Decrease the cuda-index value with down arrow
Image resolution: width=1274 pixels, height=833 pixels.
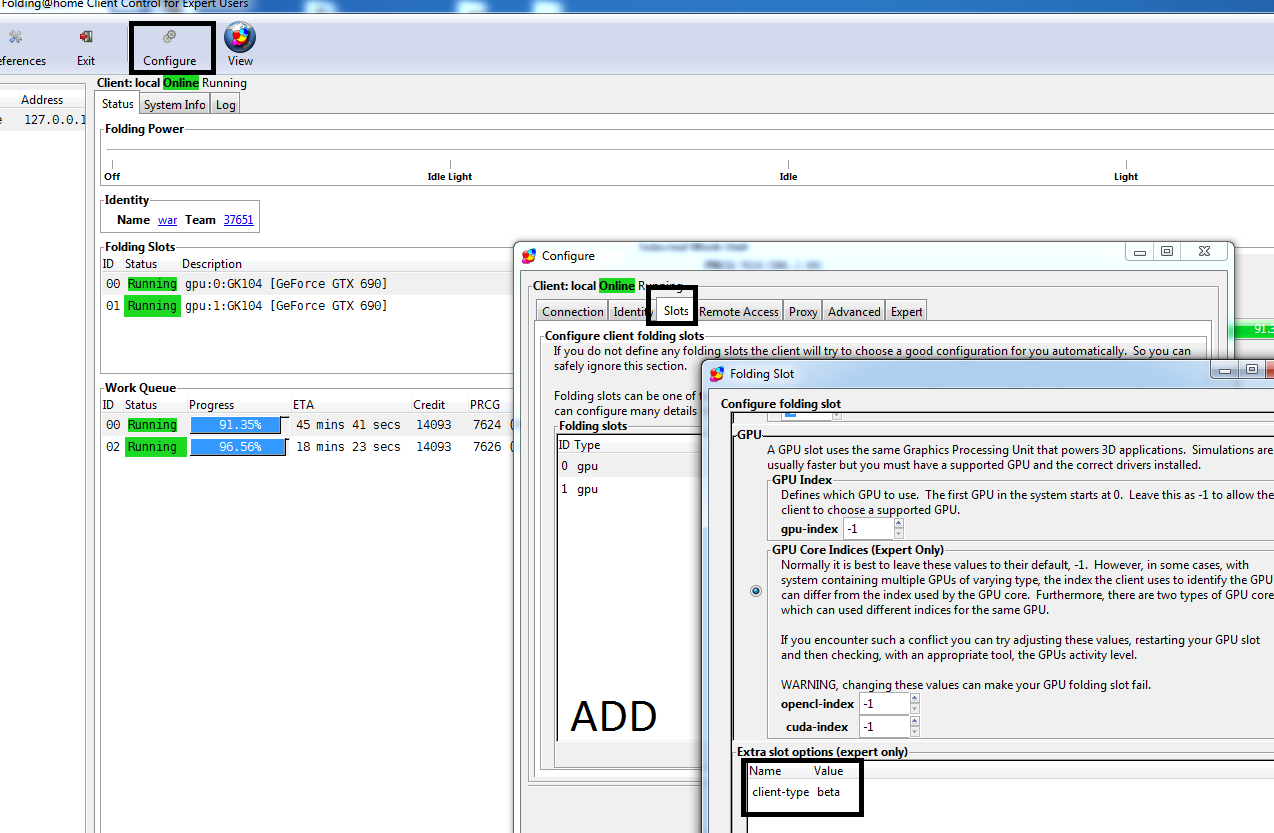coord(914,732)
